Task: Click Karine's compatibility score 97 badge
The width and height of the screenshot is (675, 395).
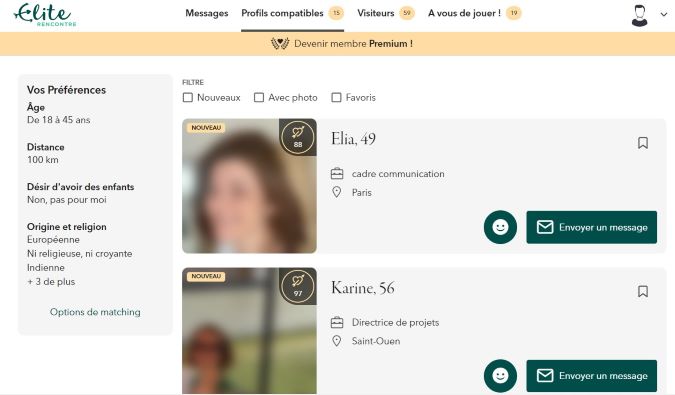Action: click(x=298, y=286)
